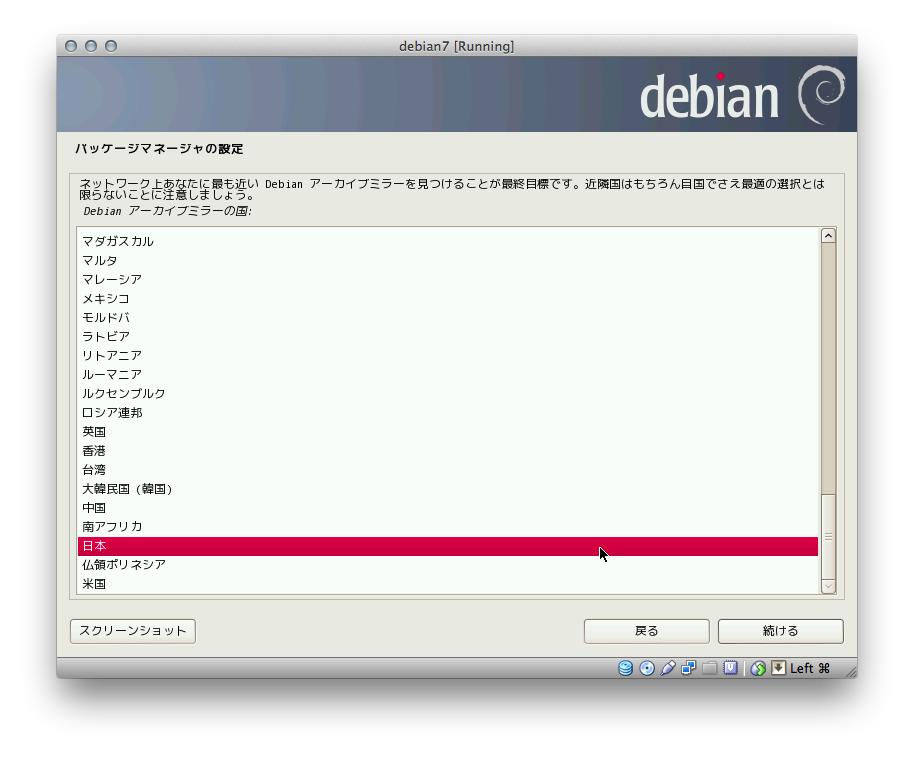Choose リトアニア from the list
This screenshot has height=757, width=914.
(x=448, y=355)
